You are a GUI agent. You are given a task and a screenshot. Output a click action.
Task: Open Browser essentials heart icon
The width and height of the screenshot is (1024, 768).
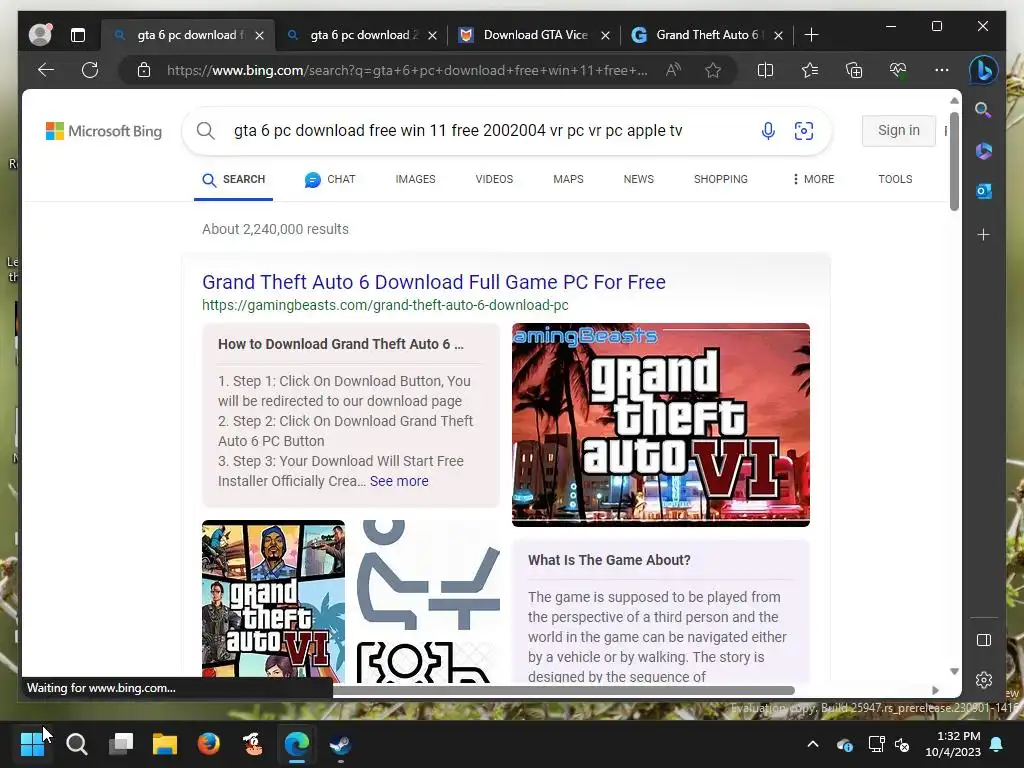tap(898, 70)
